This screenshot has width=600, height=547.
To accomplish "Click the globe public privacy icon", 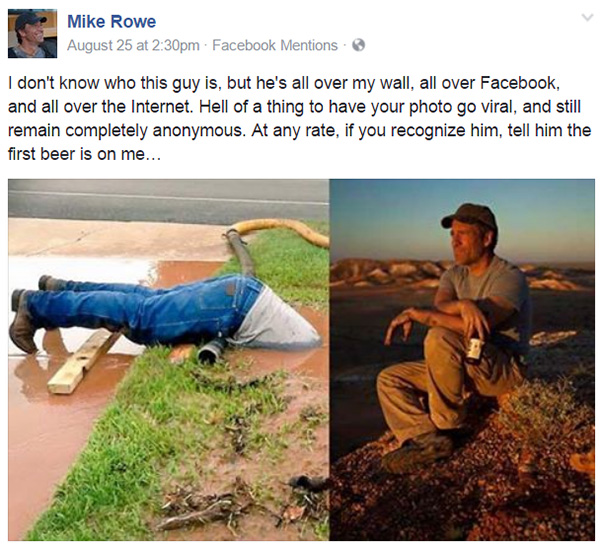I will (x=359, y=45).
